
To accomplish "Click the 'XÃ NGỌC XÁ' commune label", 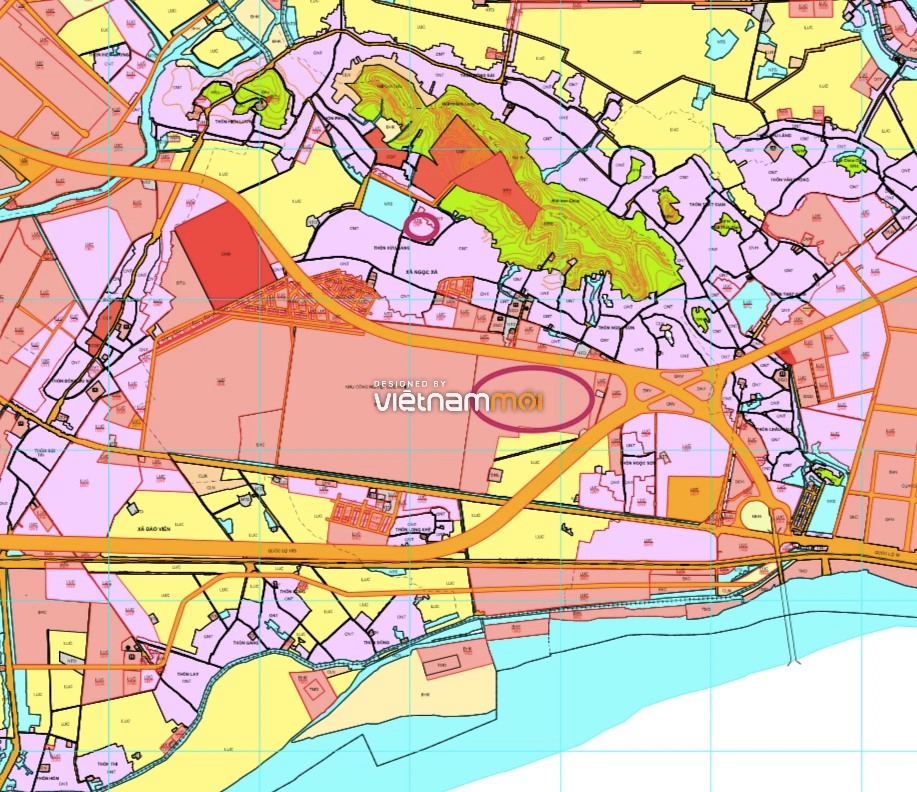I will [421, 272].
